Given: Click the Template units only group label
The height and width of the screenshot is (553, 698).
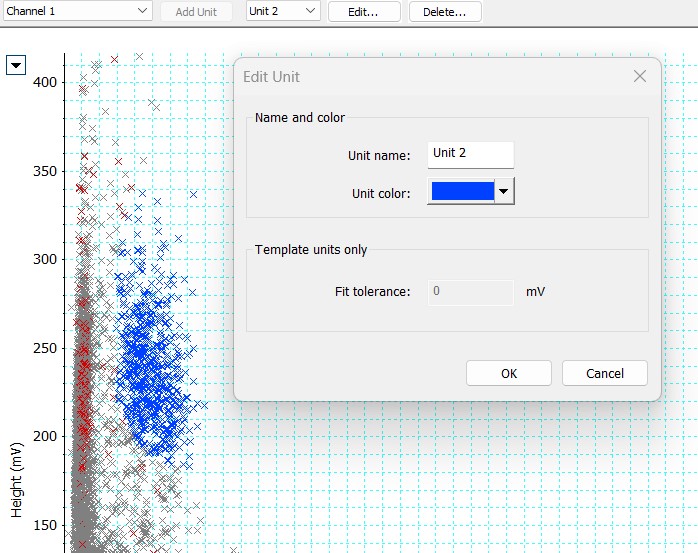Looking at the screenshot, I should [311, 250].
